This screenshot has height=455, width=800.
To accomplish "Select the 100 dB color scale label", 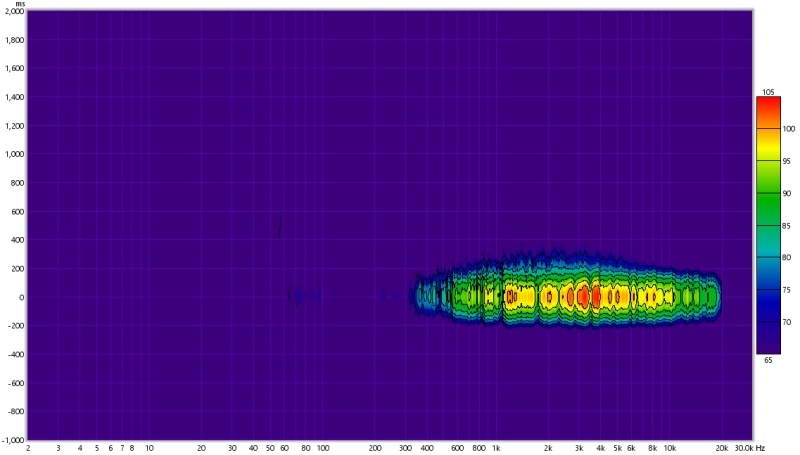I will coord(789,129).
